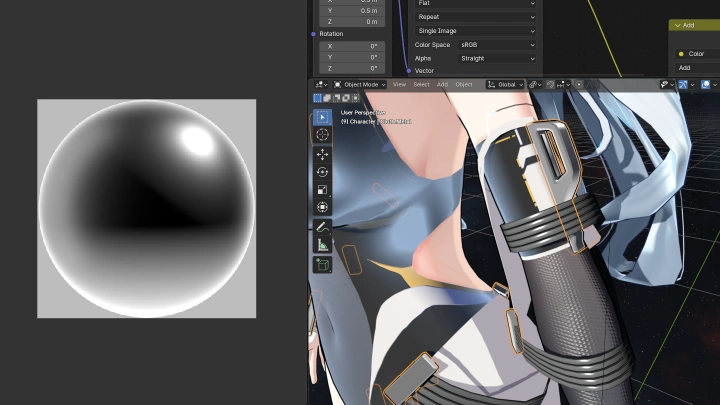Toggle viewport overlays display
Image resolution: width=720 pixels, height=405 pixels.
coord(705,84)
